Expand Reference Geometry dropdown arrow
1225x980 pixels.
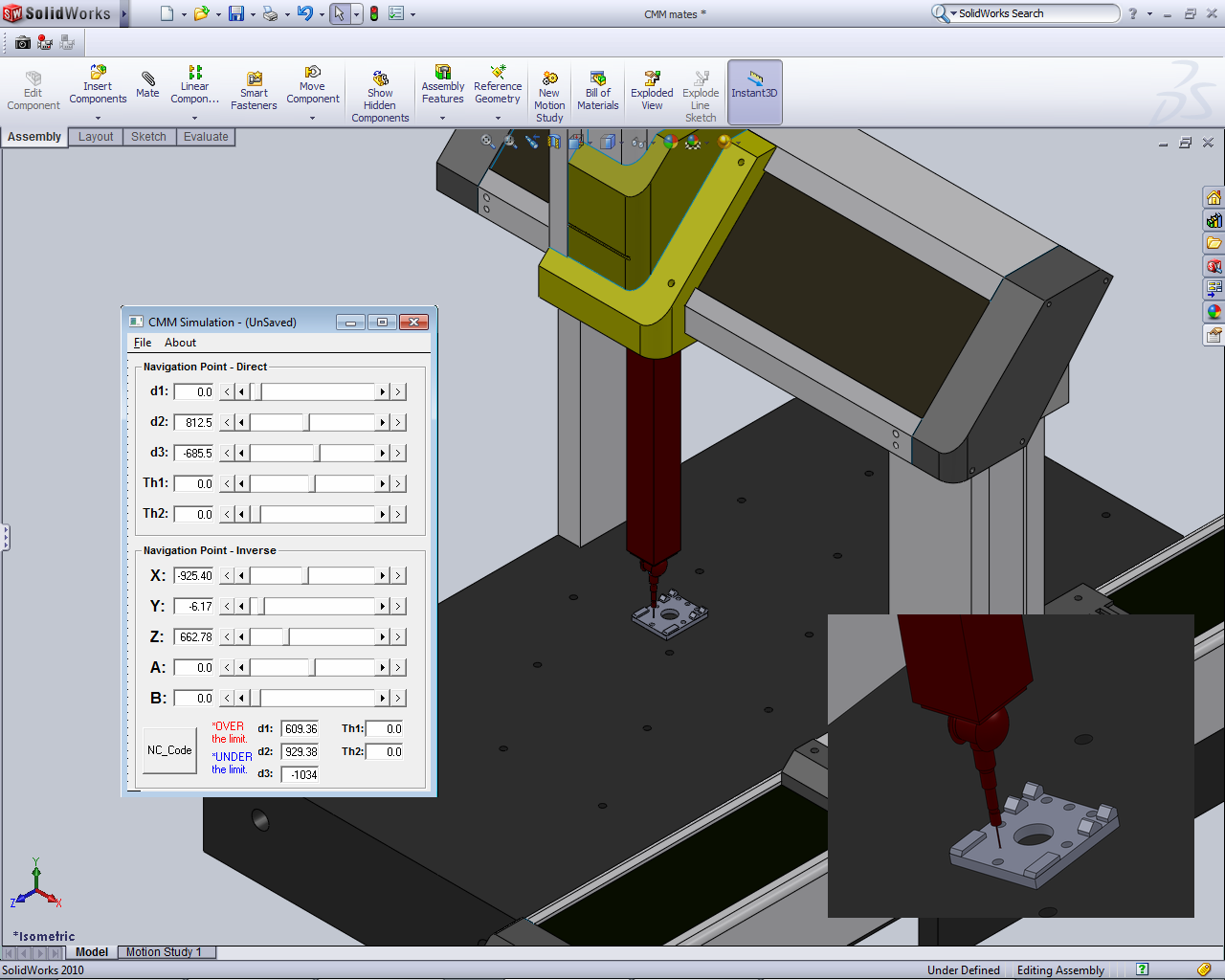(498, 119)
